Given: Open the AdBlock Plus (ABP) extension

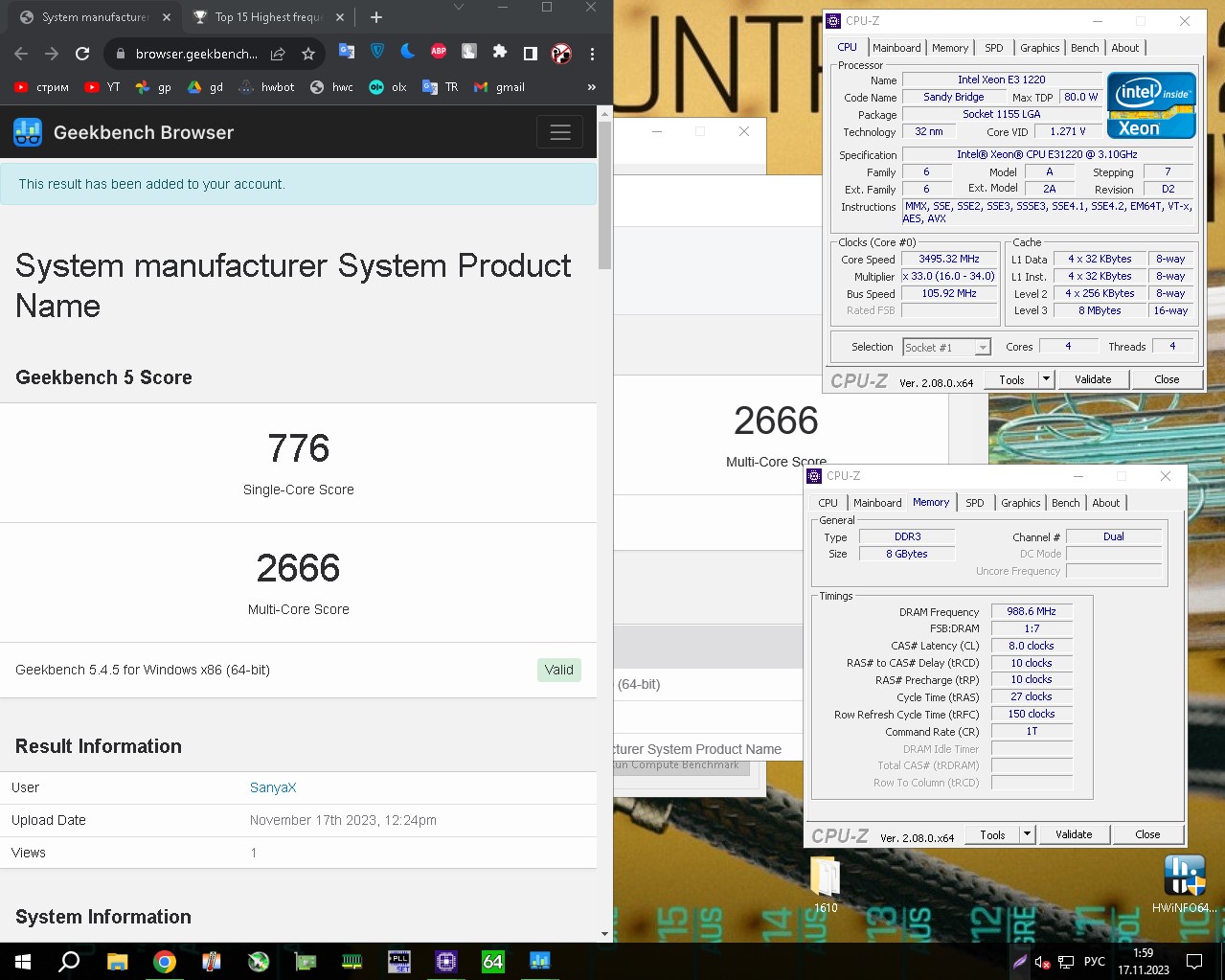Looking at the screenshot, I should [x=439, y=52].
